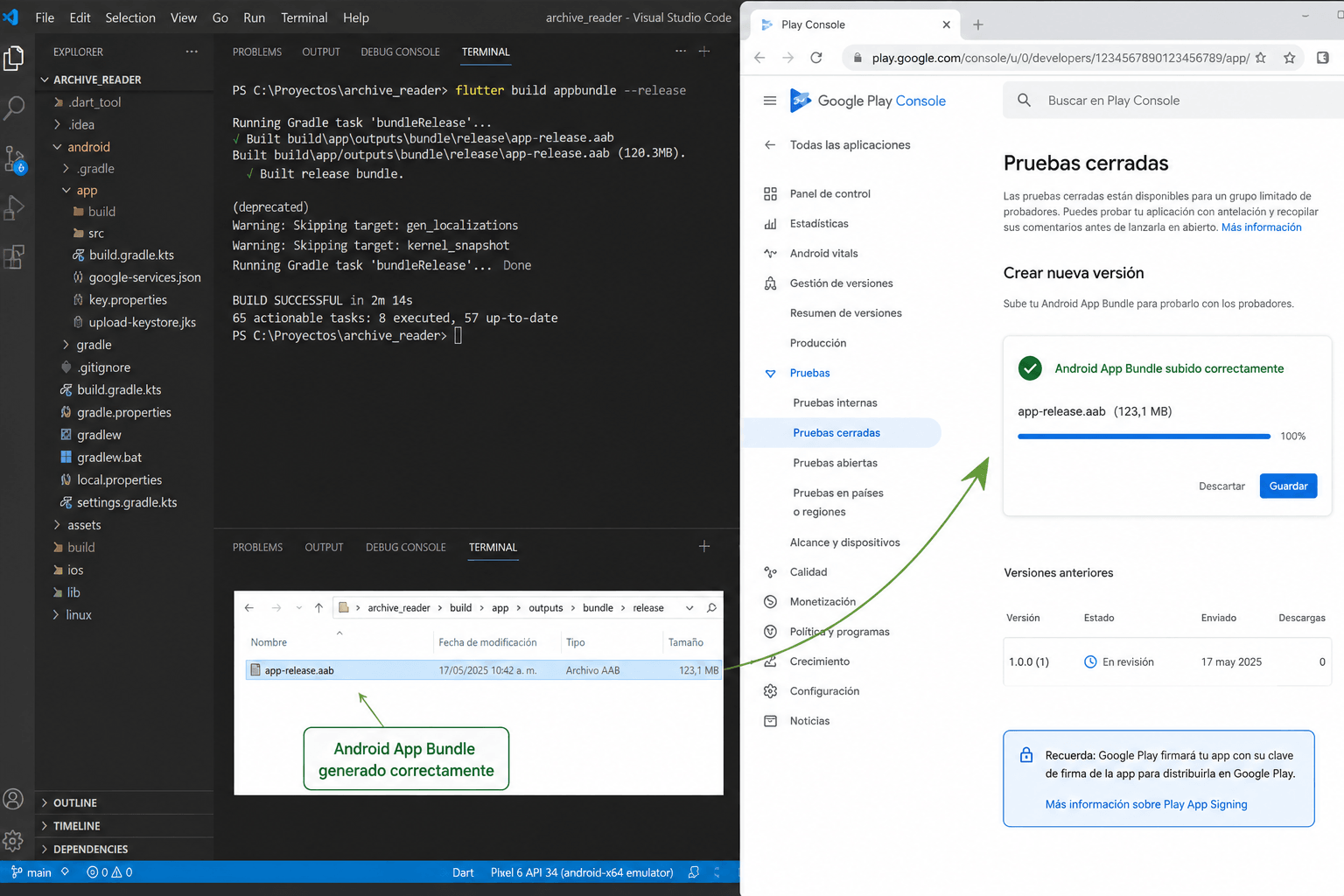Add new terminal with upper plus icon
The width and height of the screenshot is (1344, 896).
coord(703,51)
